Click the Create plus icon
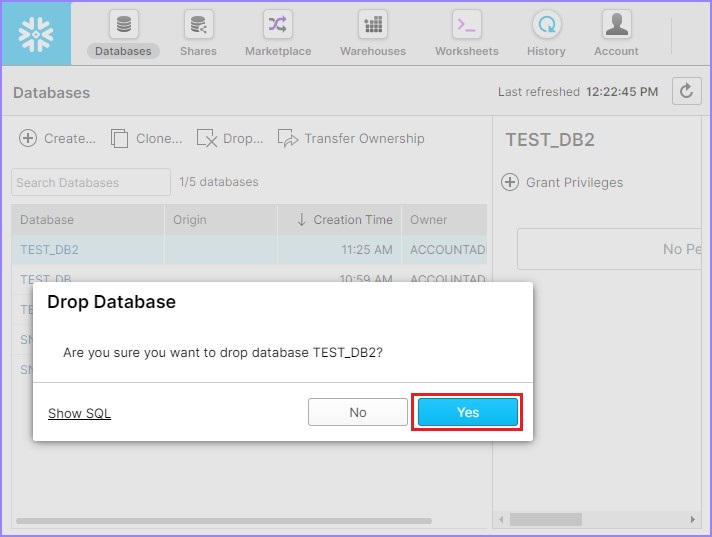712x537 pixels. 28,138
